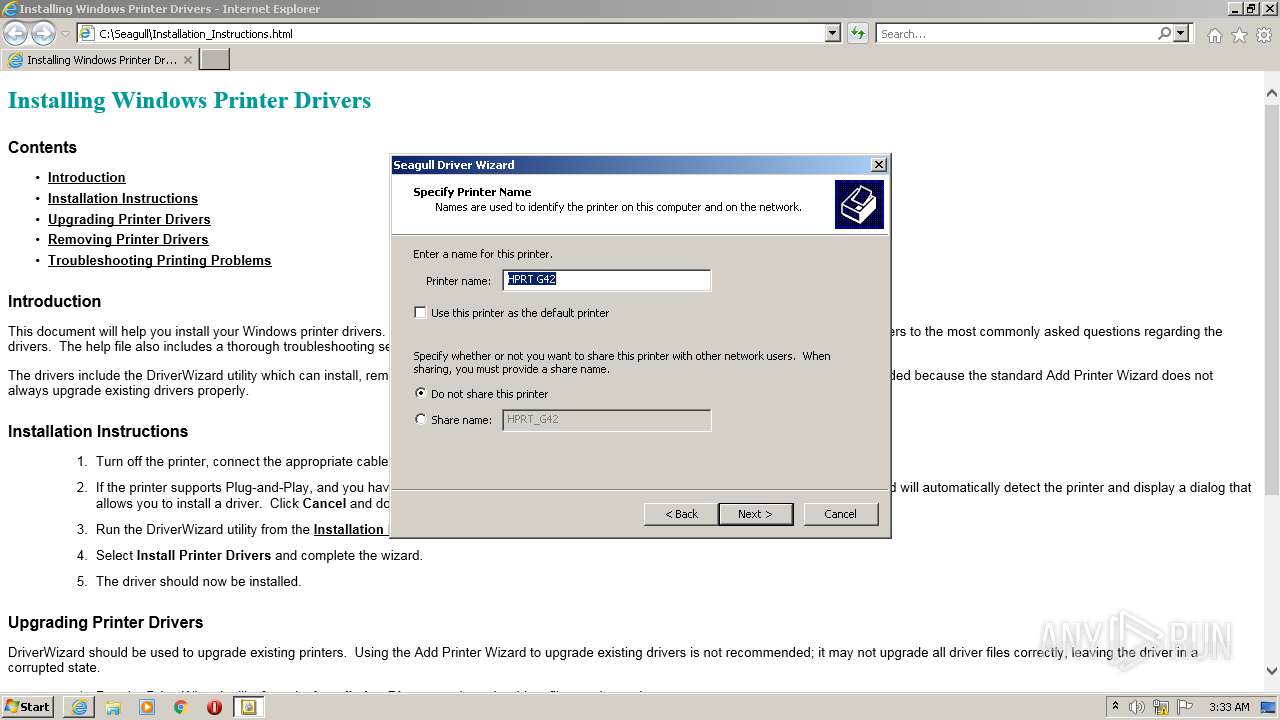Click the < Back button
The width and height of the screenshot is (1280, 720).
[x=681, y=514]
